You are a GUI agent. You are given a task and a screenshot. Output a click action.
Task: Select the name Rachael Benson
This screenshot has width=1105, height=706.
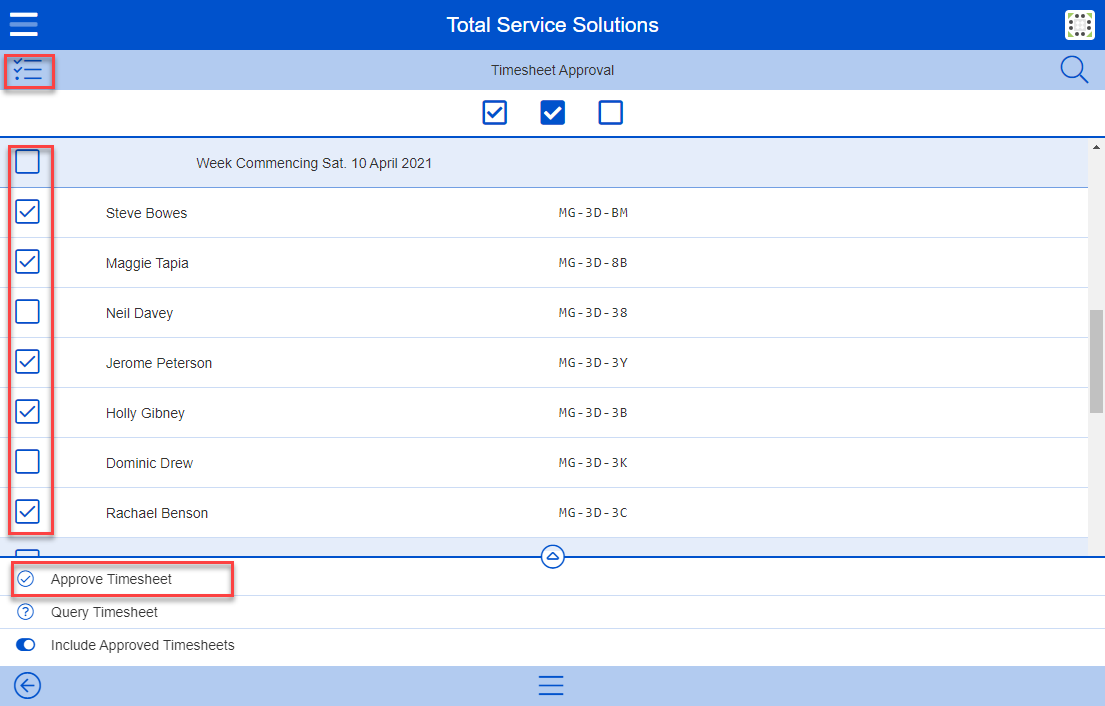point(157,514)
